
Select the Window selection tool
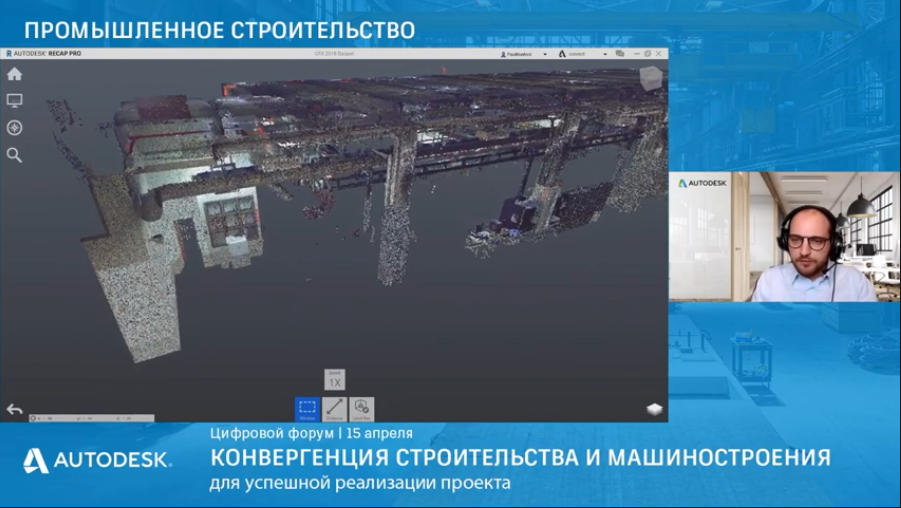pyautogui.click(x=307, y=409)
